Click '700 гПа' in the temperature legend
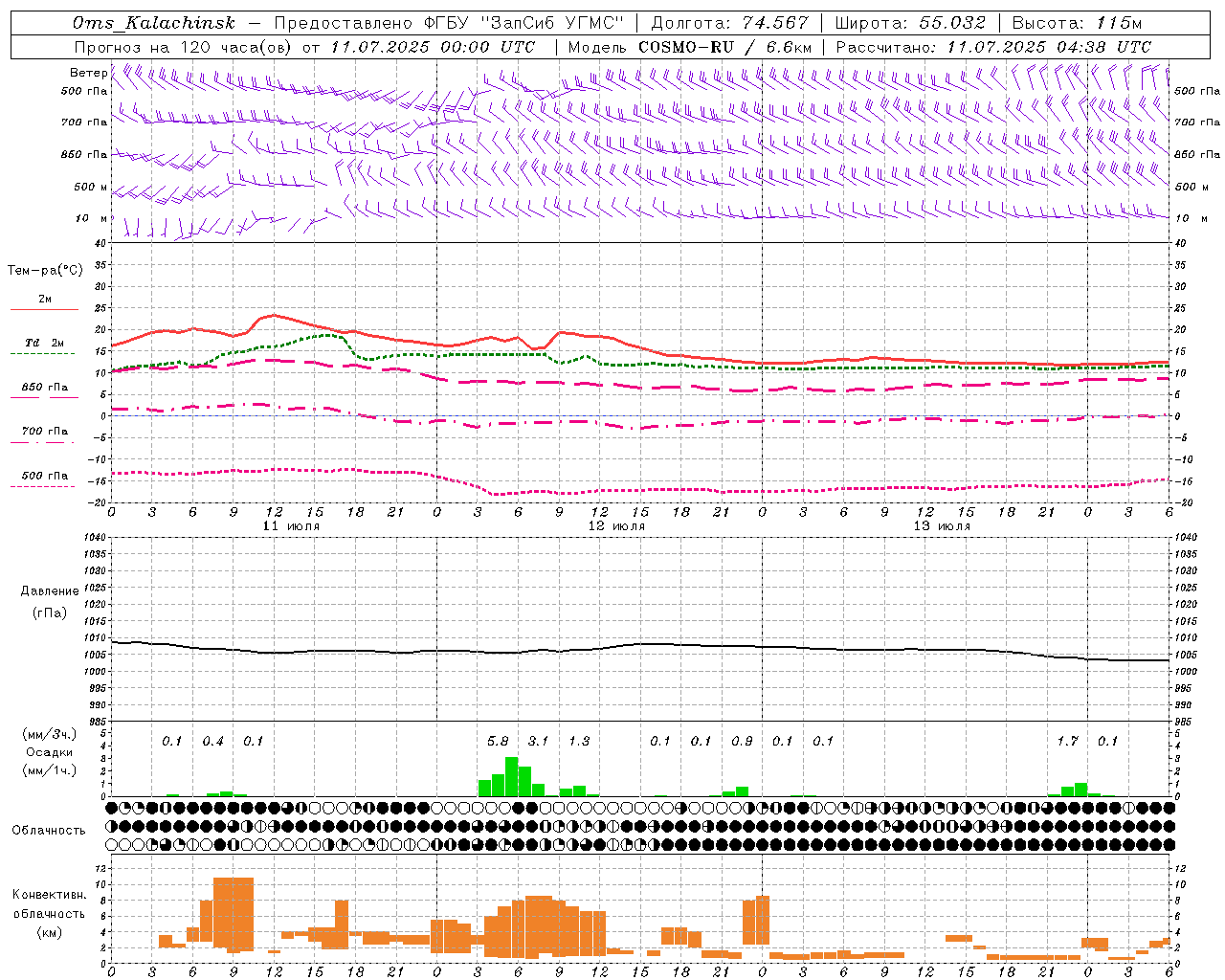This screenshot has height=980, width=1225. (45, 432)
